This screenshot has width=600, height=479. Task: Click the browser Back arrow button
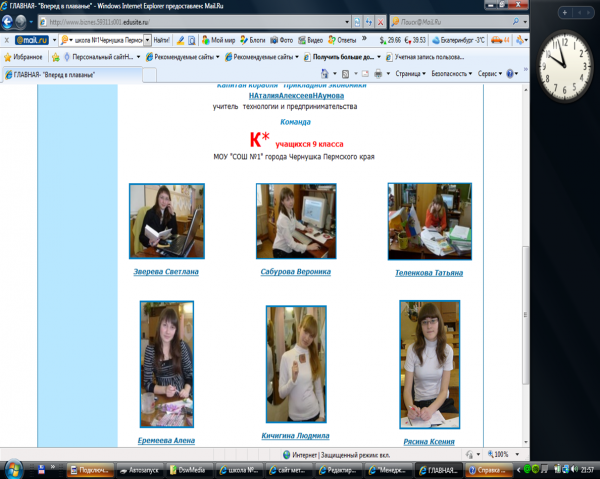[x=7, y=22]
